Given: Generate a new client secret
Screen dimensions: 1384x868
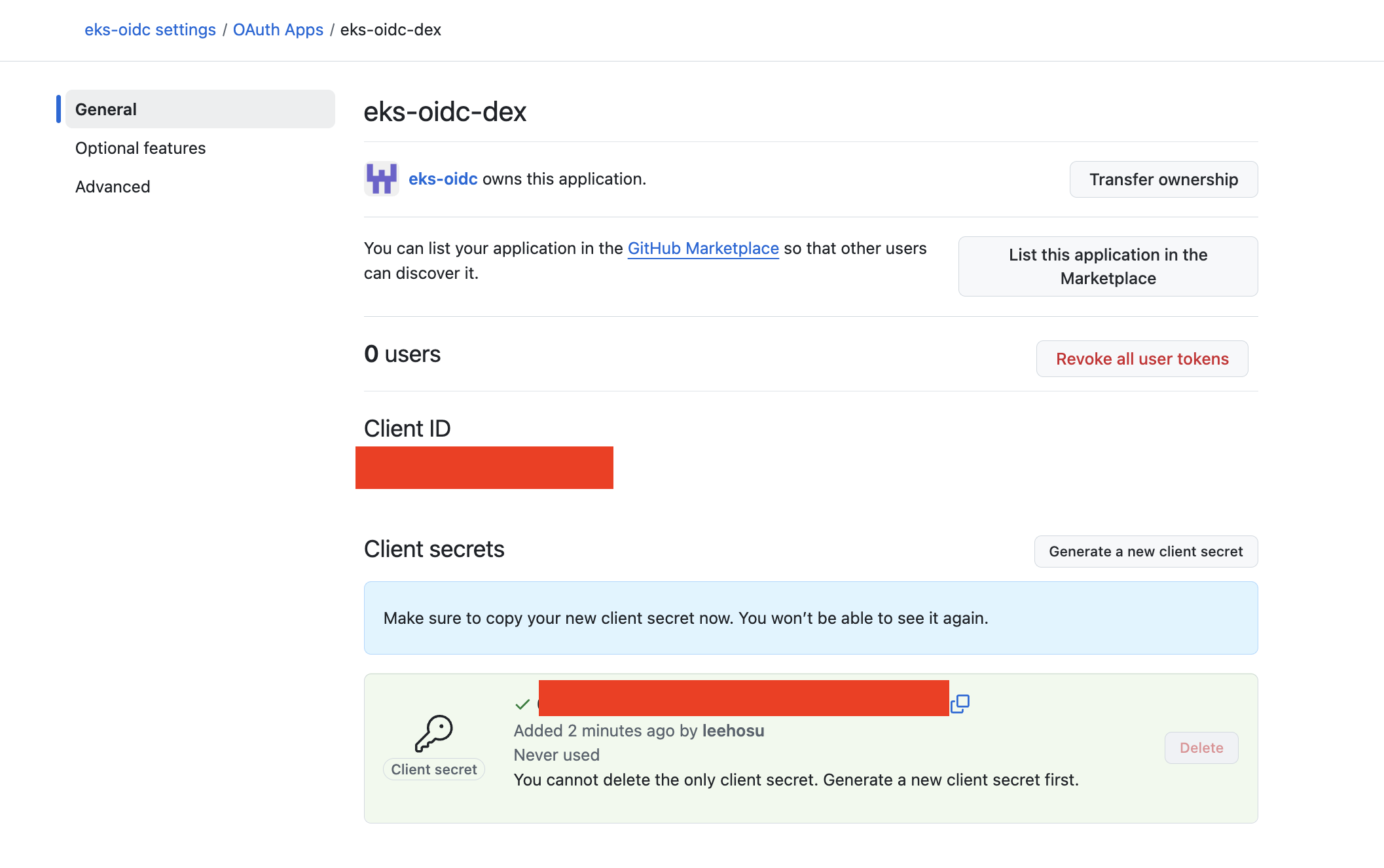Looking at the screenshot, I should [x=1146, y=551].
